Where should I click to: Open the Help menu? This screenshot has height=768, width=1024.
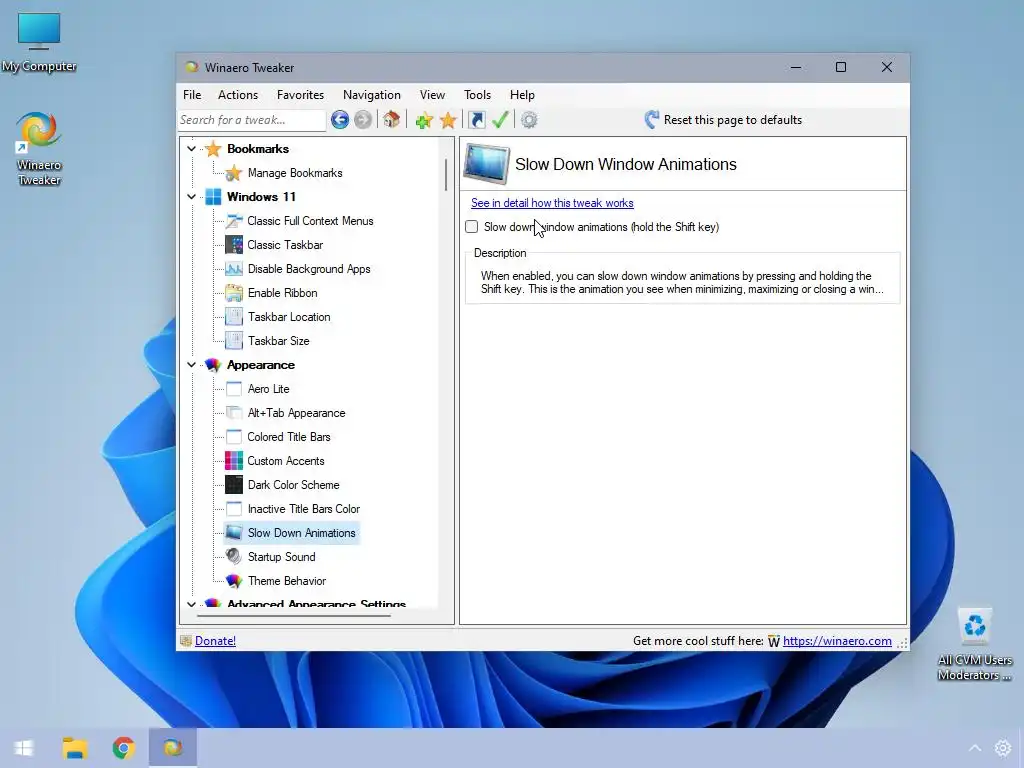coord(522,95)
